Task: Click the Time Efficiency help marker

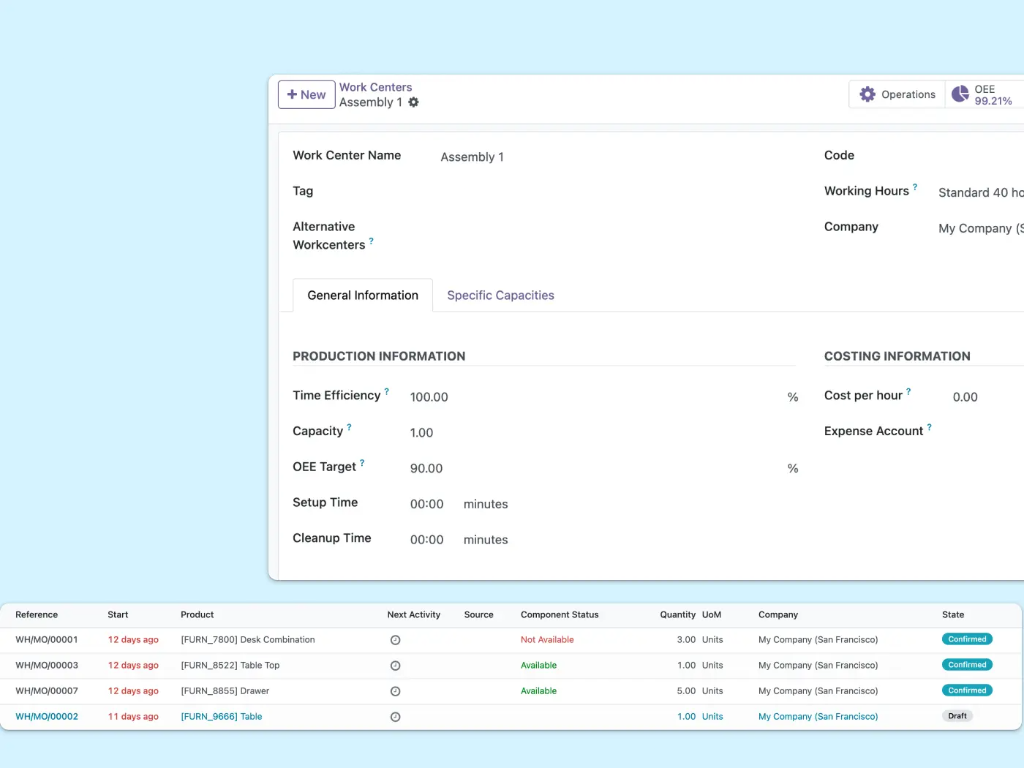Action: [x=389, y=390]
